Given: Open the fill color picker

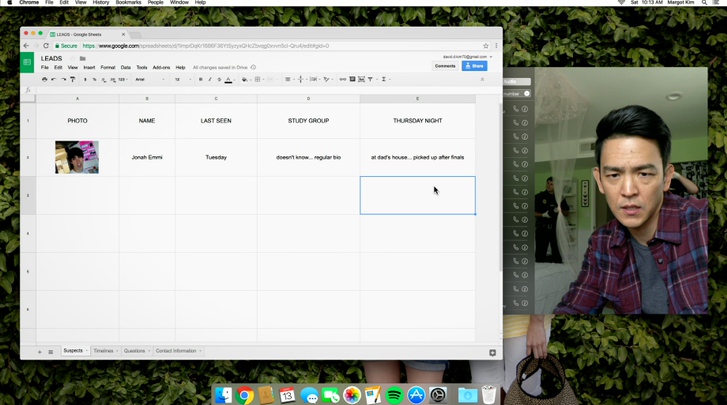Looking at the screenshot, I should coord(245,79).
